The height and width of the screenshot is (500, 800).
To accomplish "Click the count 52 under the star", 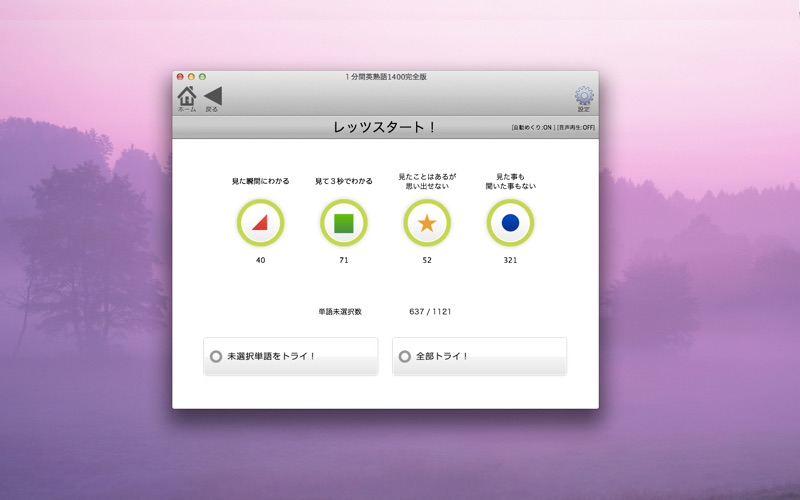I will coord(427,260).
